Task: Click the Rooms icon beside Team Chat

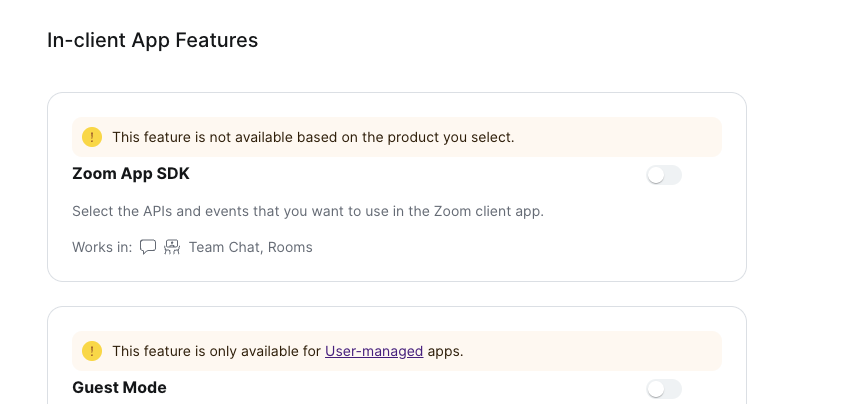Action: 172,247
